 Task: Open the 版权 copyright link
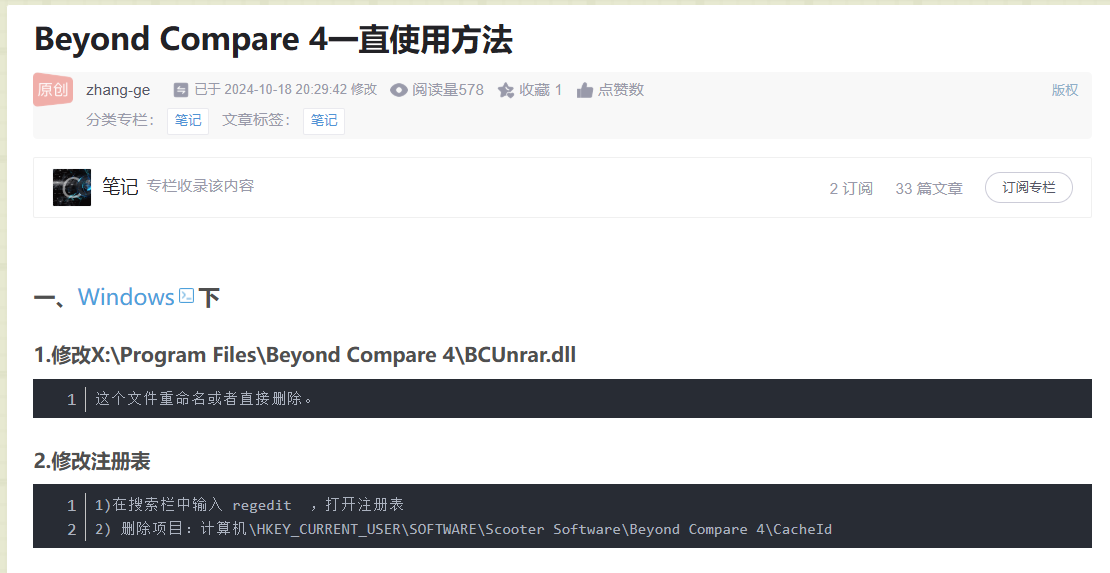[x=1065, y=90]
